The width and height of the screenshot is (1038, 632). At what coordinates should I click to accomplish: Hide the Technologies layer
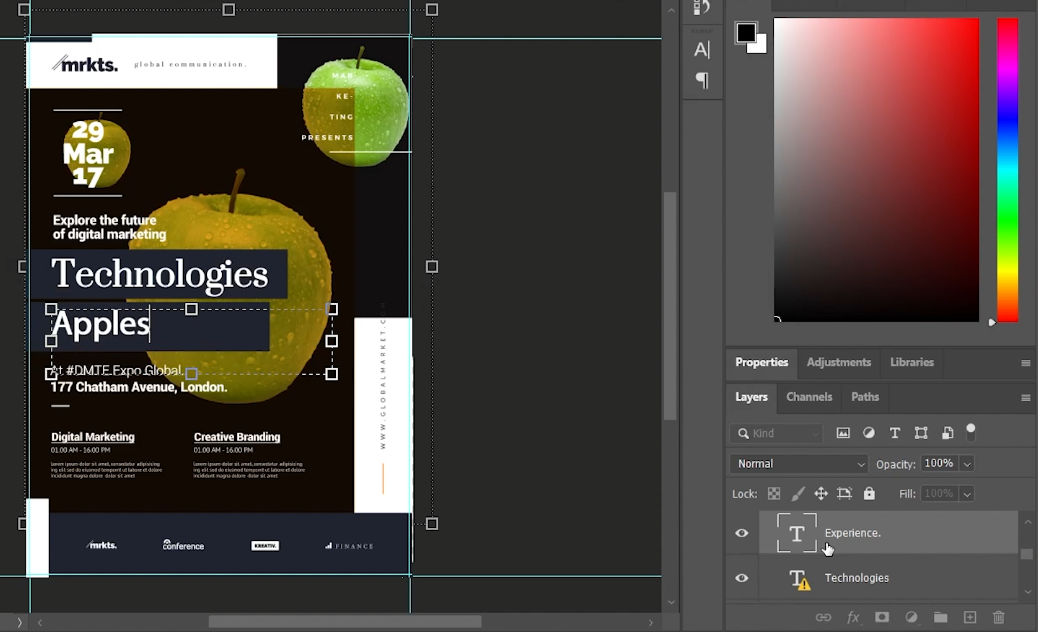point(742,578)
